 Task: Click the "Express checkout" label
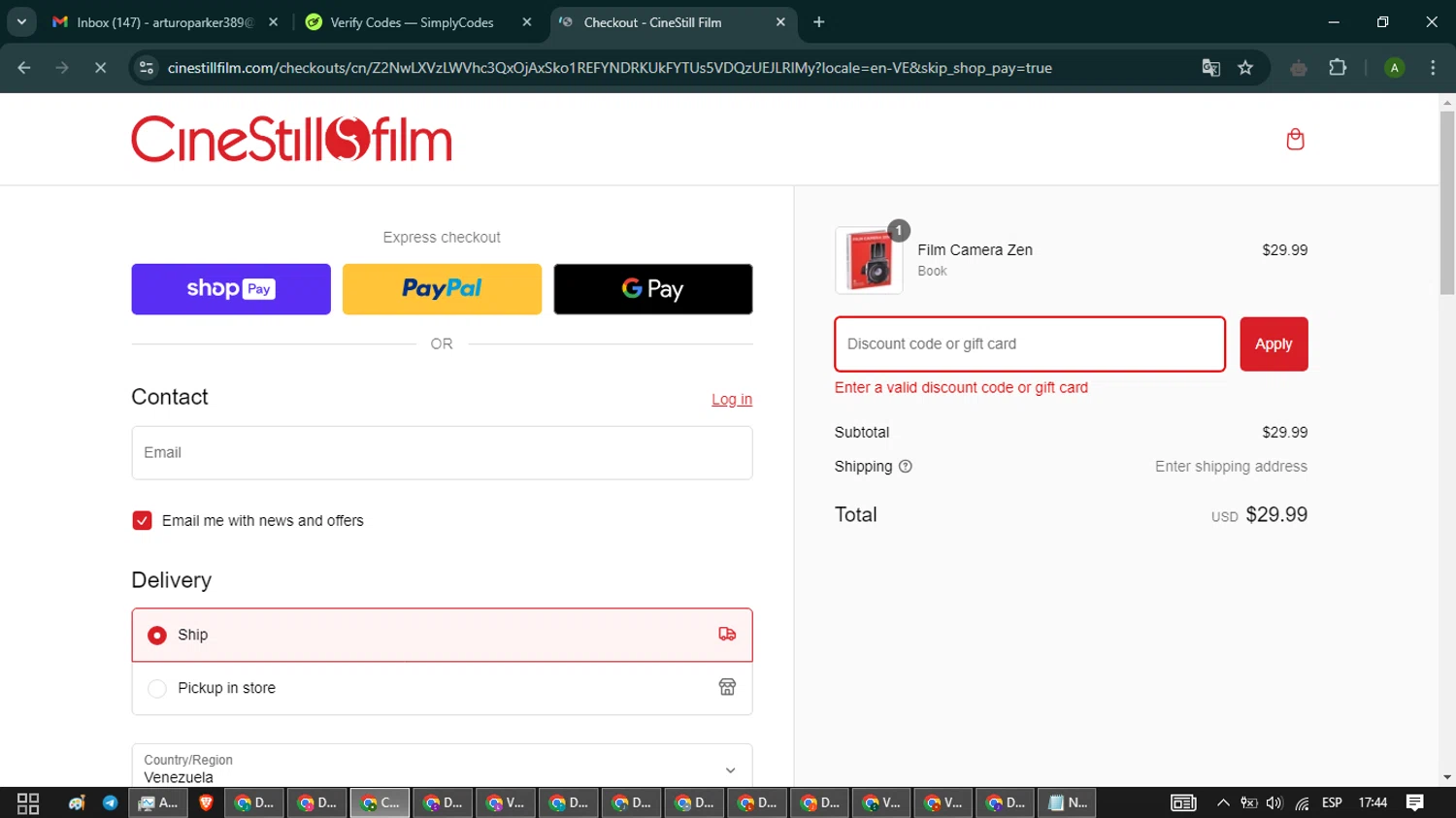[x=442, y=238]
